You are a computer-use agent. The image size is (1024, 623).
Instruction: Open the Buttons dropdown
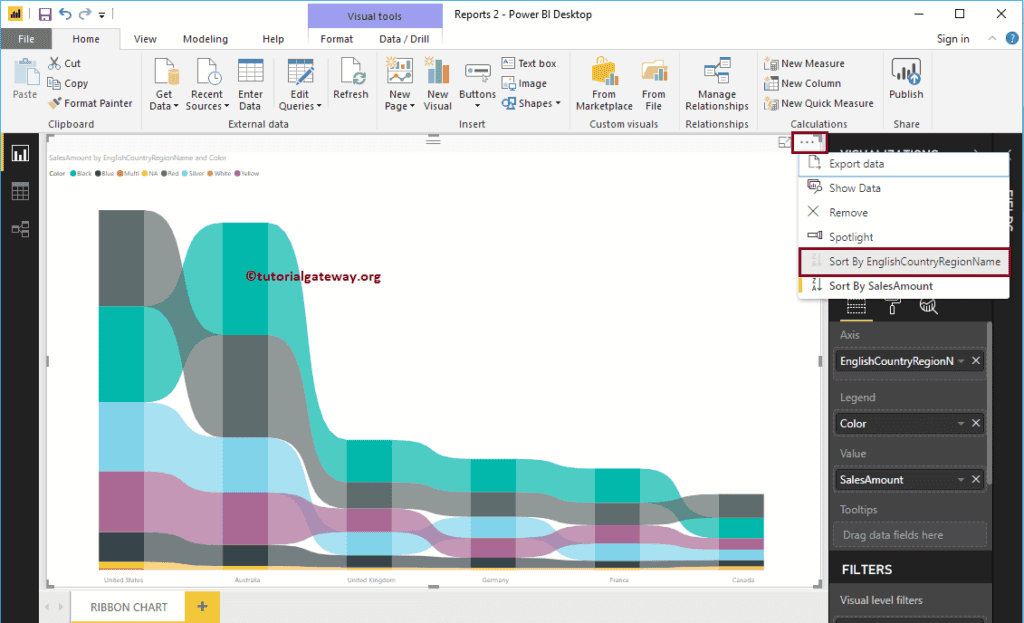point(477,84)
